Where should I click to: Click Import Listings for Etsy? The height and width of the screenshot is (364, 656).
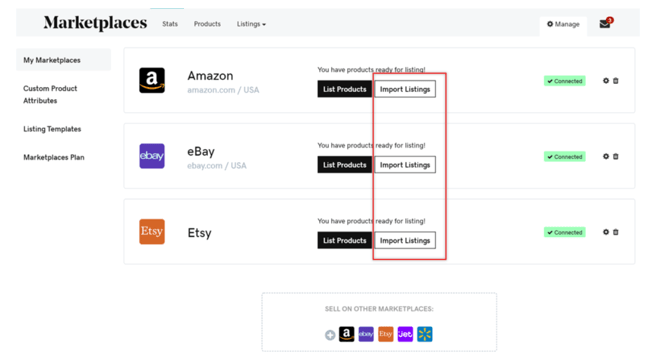(x=405, y=240)
